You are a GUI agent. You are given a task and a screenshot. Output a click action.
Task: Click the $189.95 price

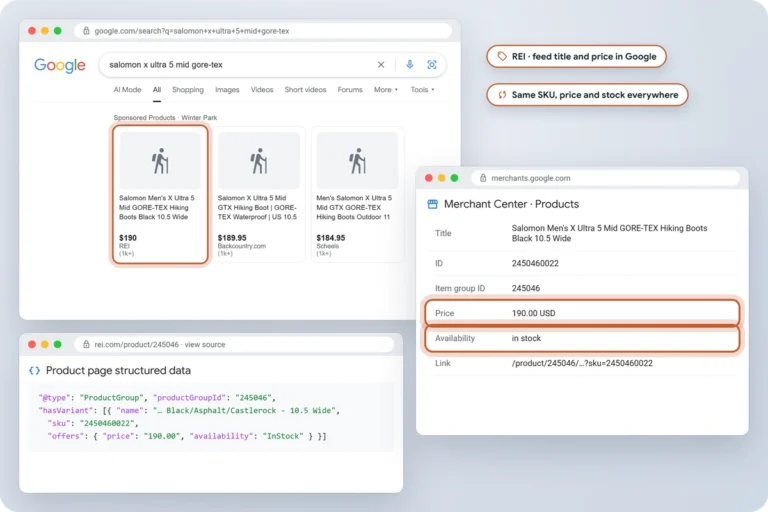232,238
